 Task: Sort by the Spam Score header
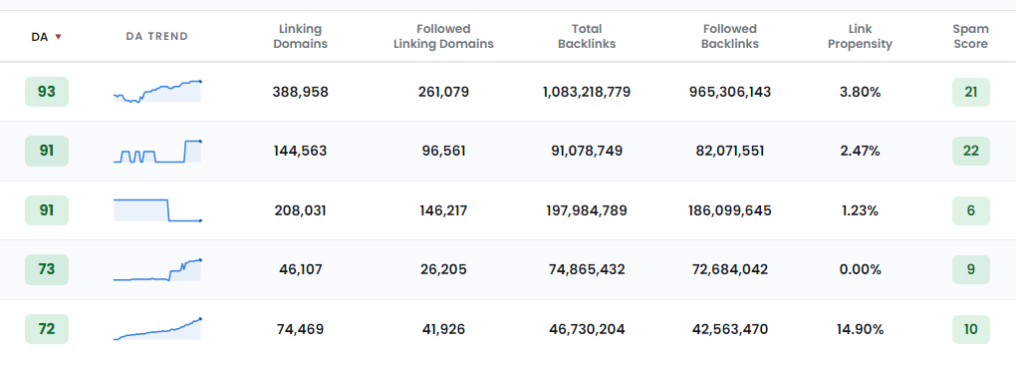click(970, 37)
